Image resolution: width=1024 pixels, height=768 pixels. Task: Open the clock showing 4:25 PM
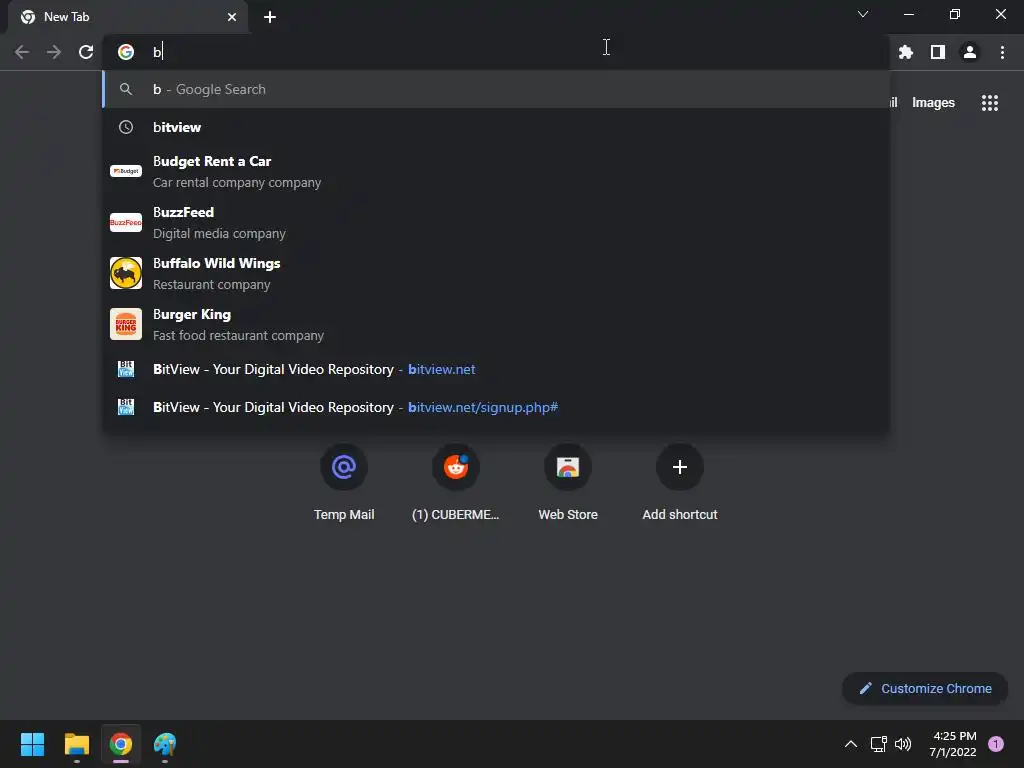pyautogui.click(x=953, y=744)
